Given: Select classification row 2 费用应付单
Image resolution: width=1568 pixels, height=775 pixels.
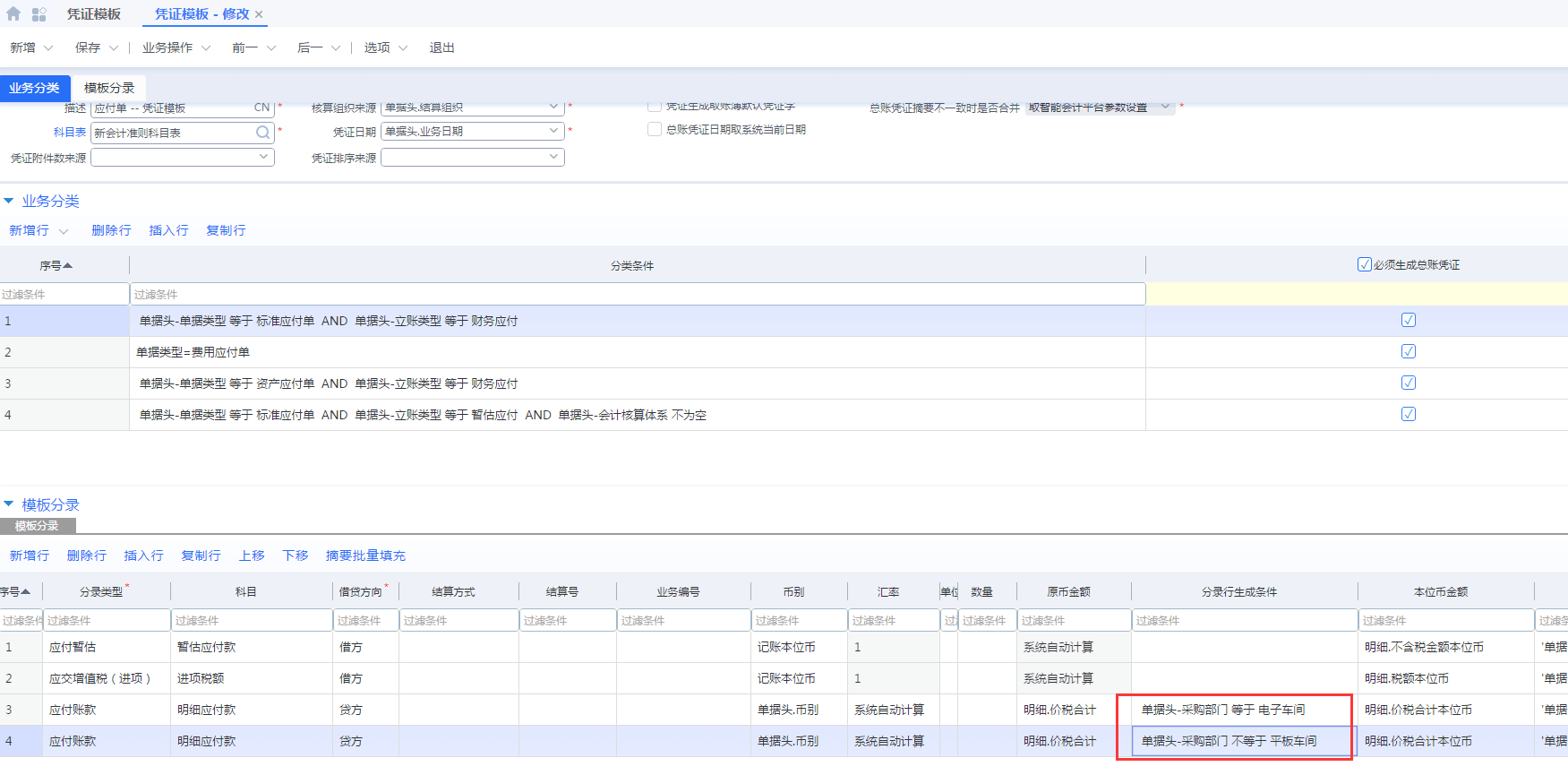Looking at the screenshot, I should click(x=193, y=352).
